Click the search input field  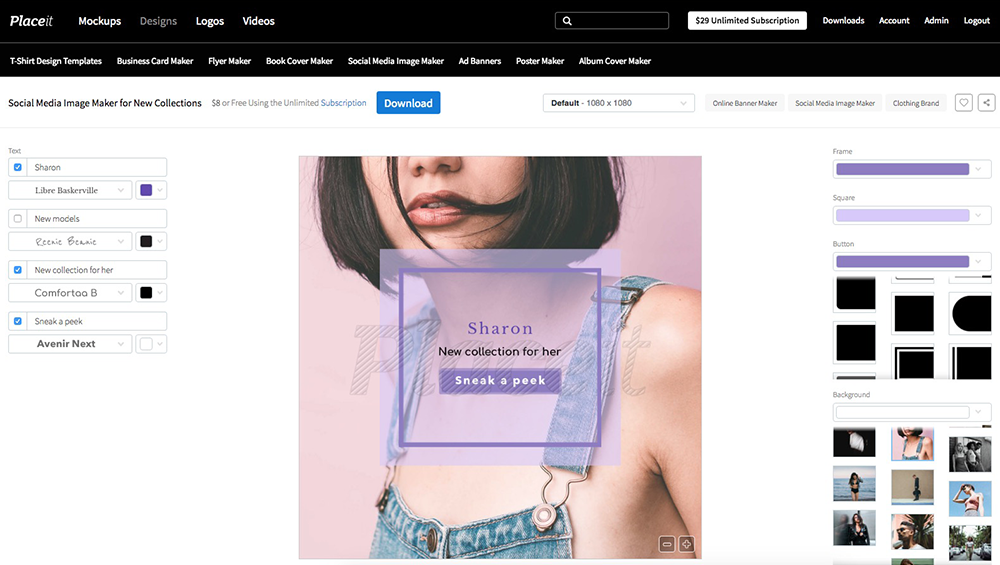(612, 21)
